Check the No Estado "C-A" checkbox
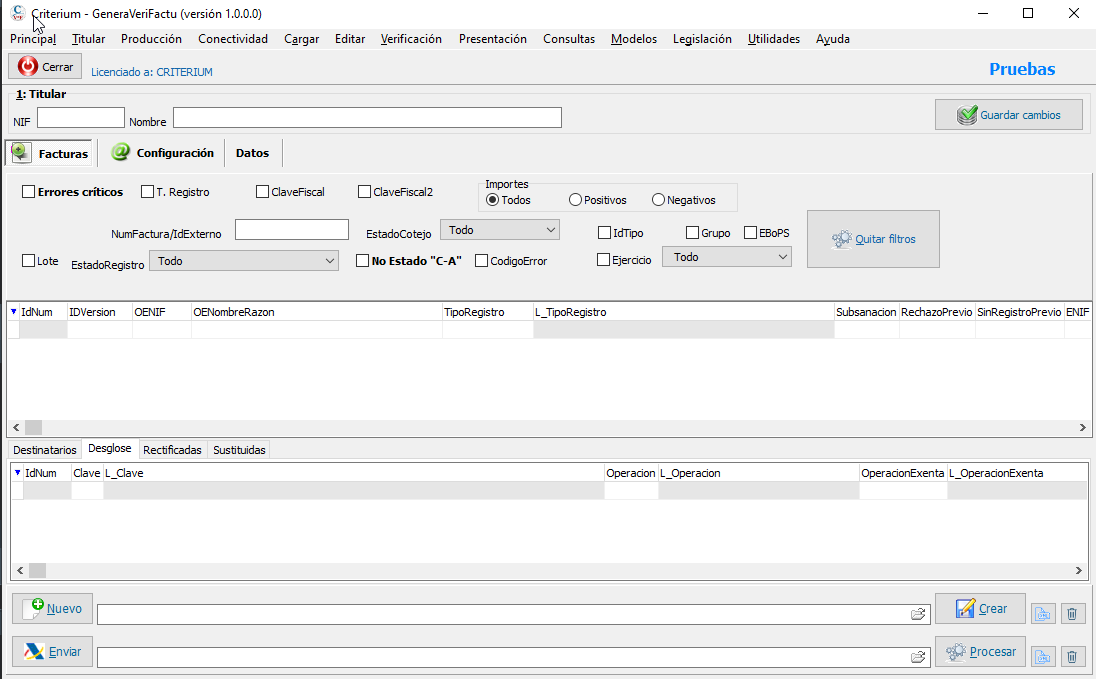The image size is (1096, 679). coord(362,261)
